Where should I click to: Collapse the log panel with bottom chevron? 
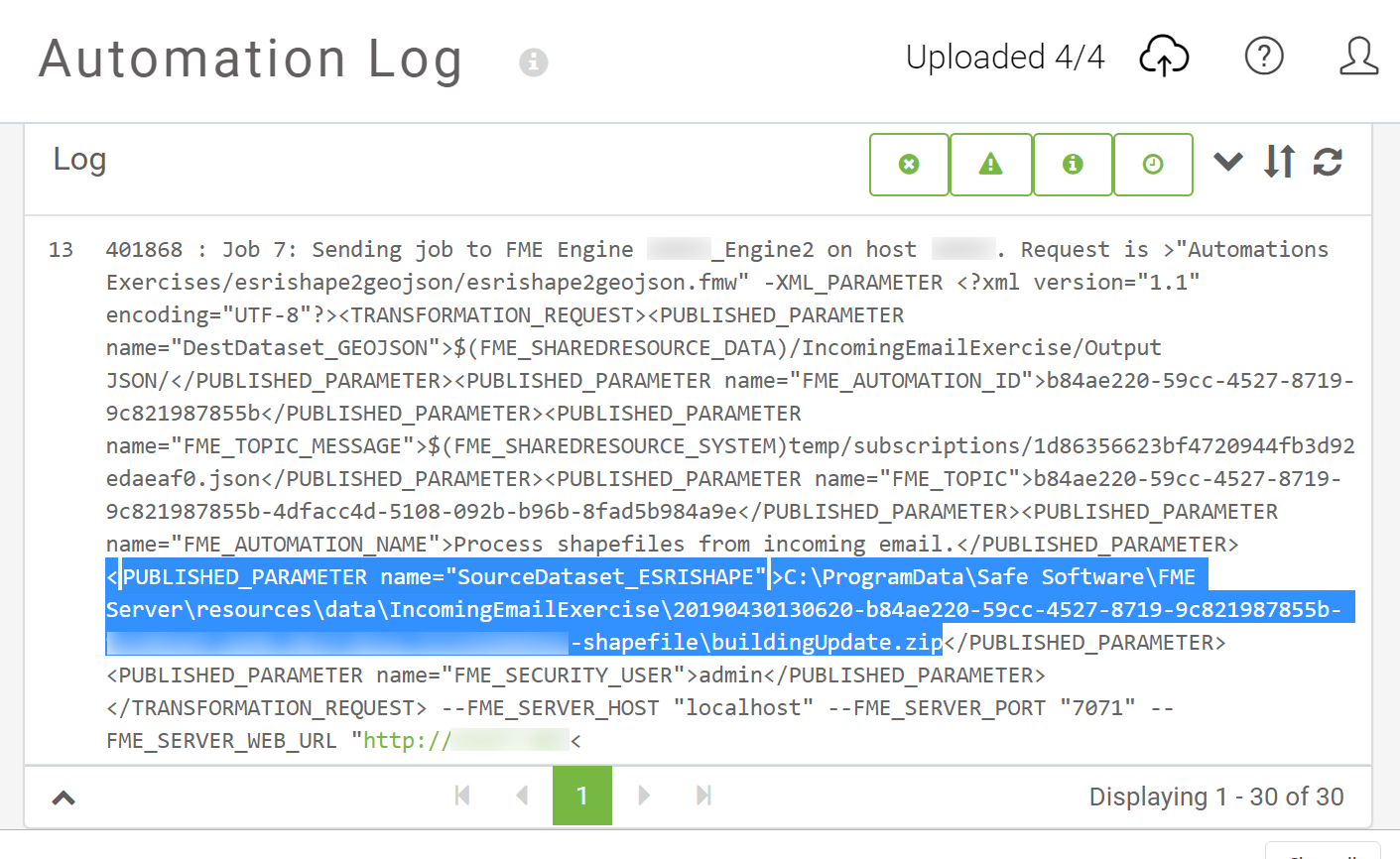[x=64, y=798]
